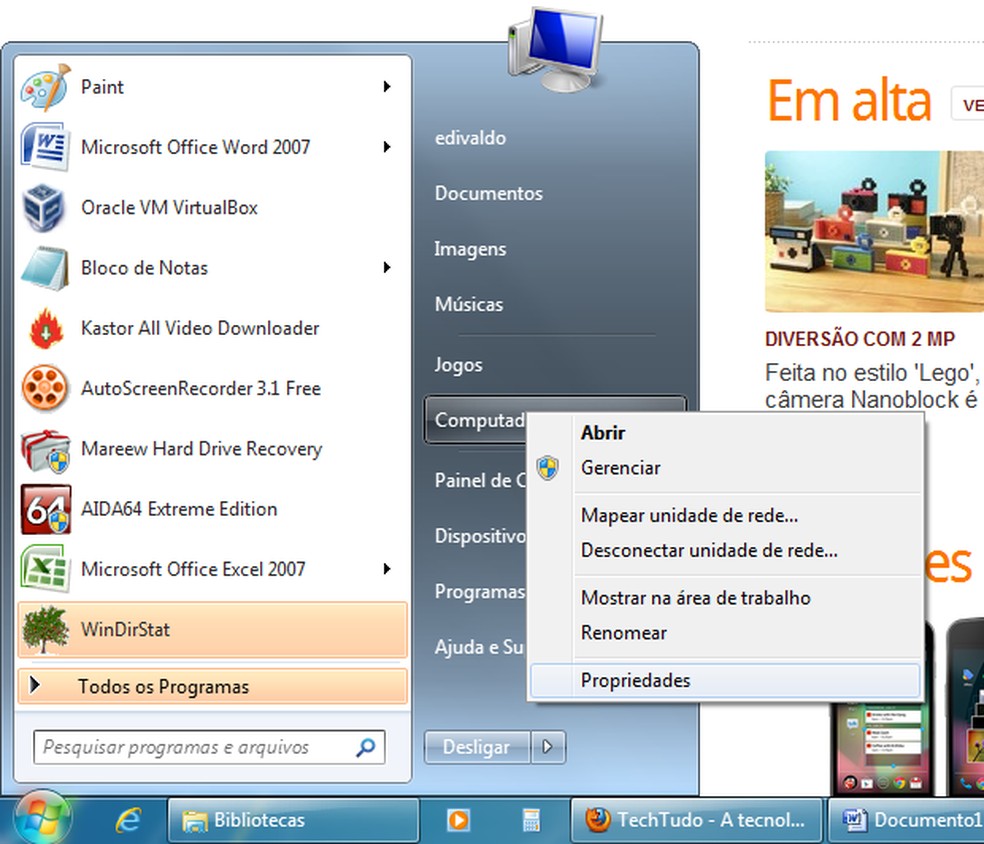Select Propriedades in the context menu
984x844 pixels.
coord(635,680)
